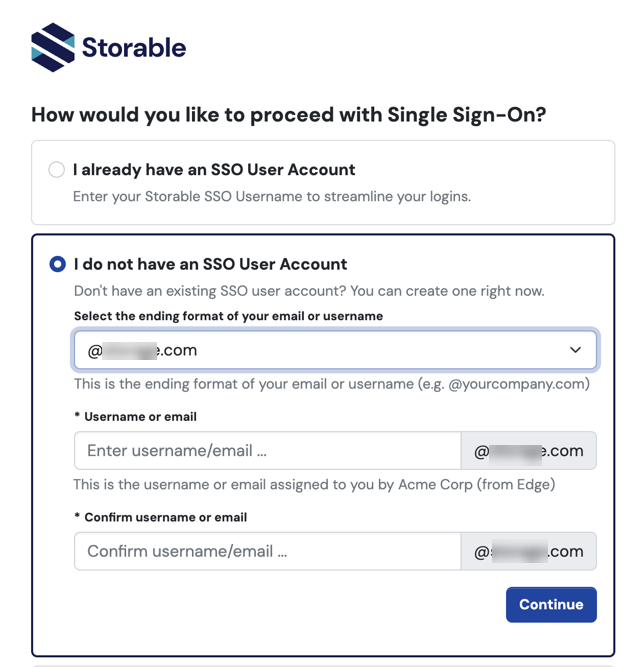Click the "Select the ending format" label
The width and height of the screenshot is (640, 667).
pyautogui.click(x=228, y=316)
